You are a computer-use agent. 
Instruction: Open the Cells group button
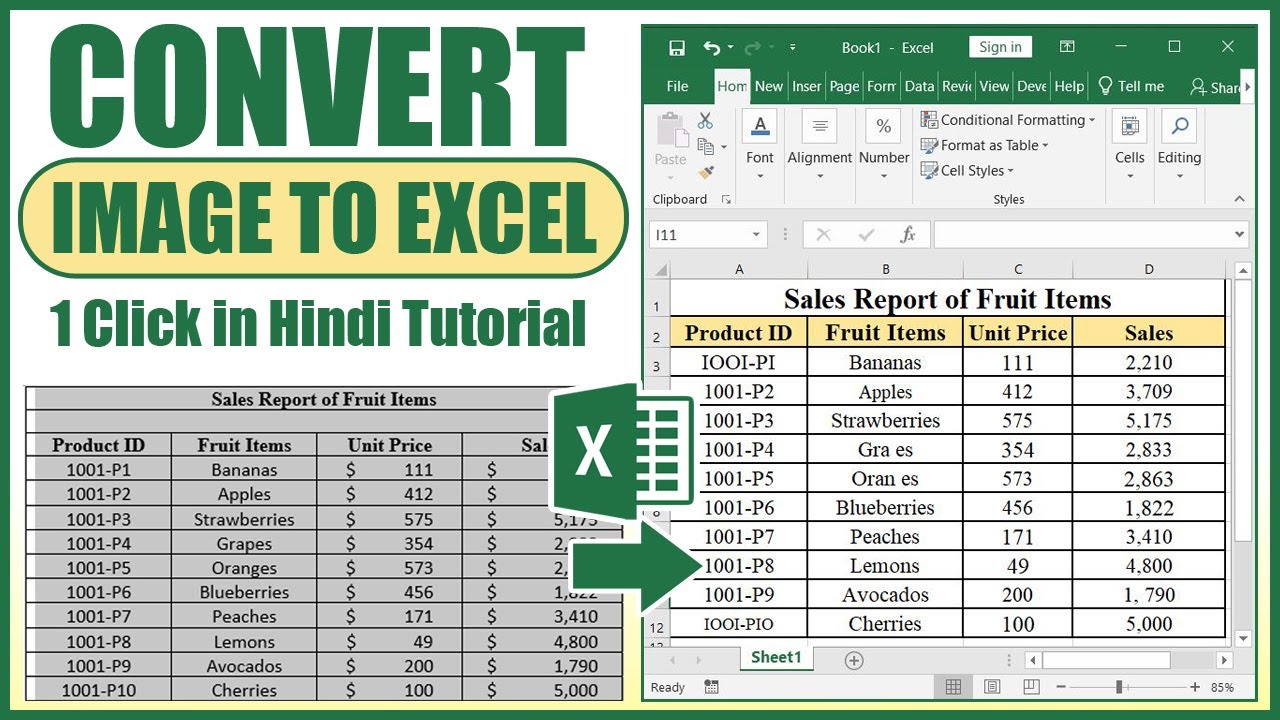(1130, 146)
